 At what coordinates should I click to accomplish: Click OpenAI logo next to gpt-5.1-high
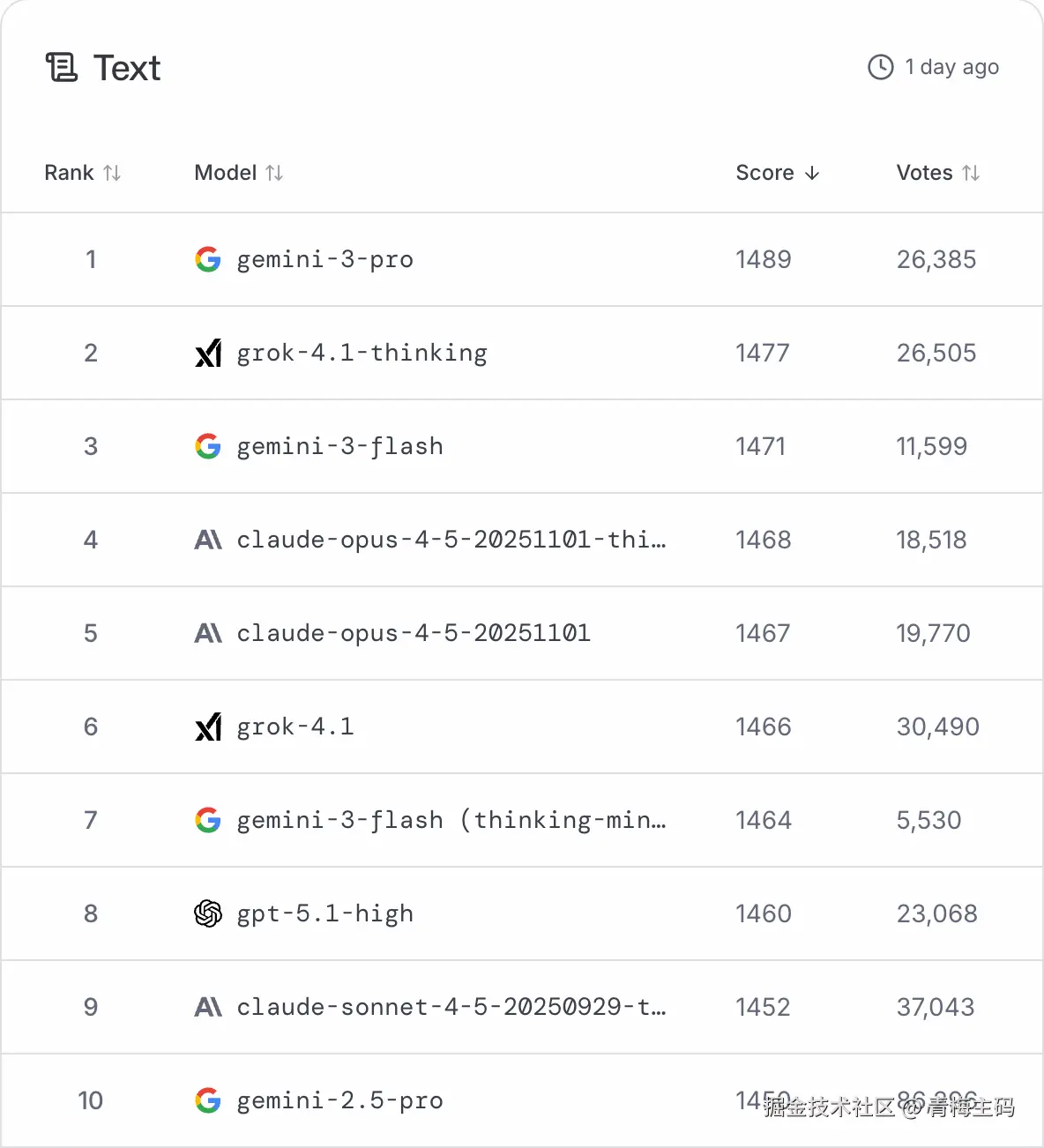[208, 913]
